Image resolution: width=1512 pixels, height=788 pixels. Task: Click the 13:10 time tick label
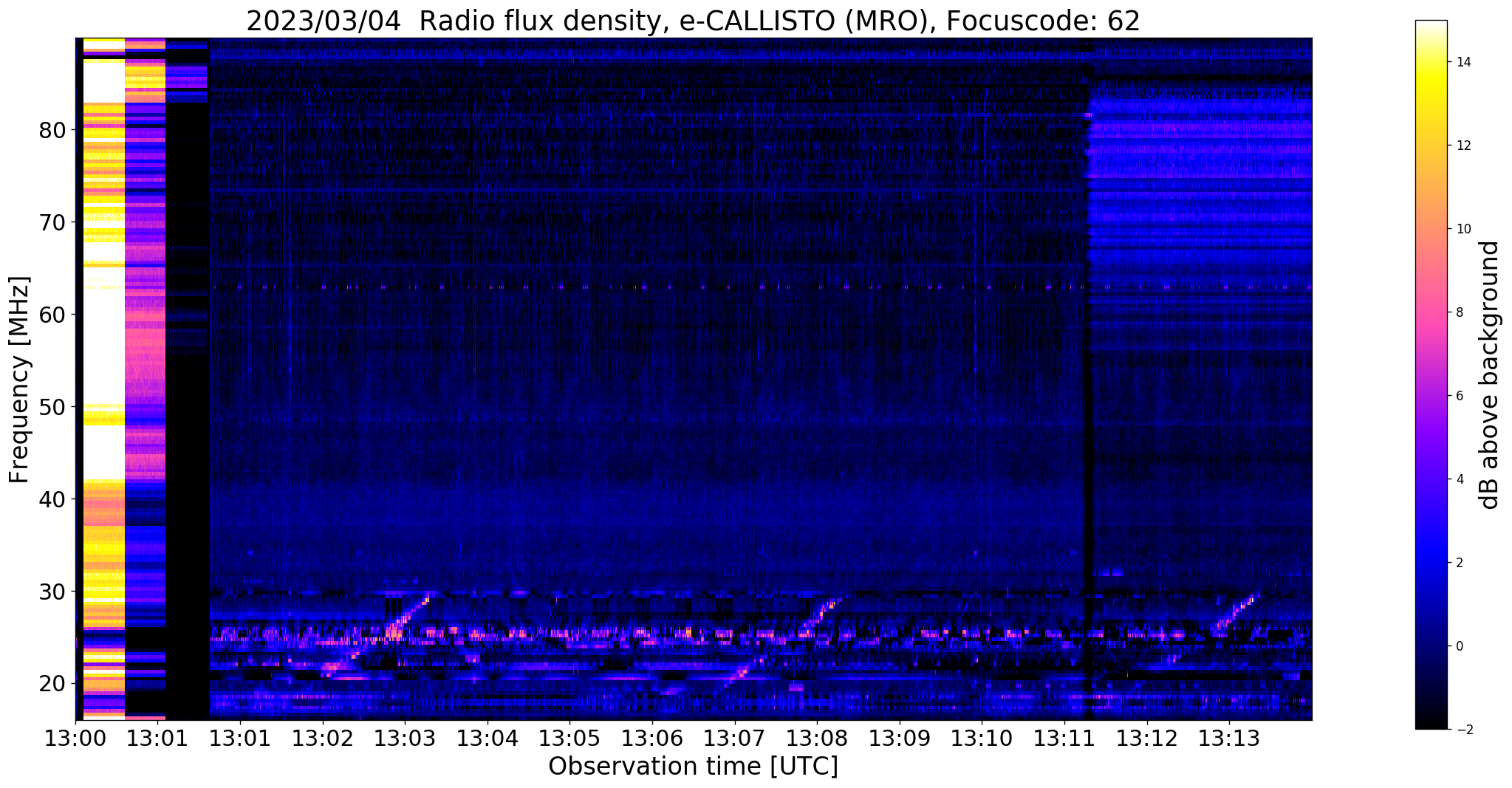click(982, 738)
